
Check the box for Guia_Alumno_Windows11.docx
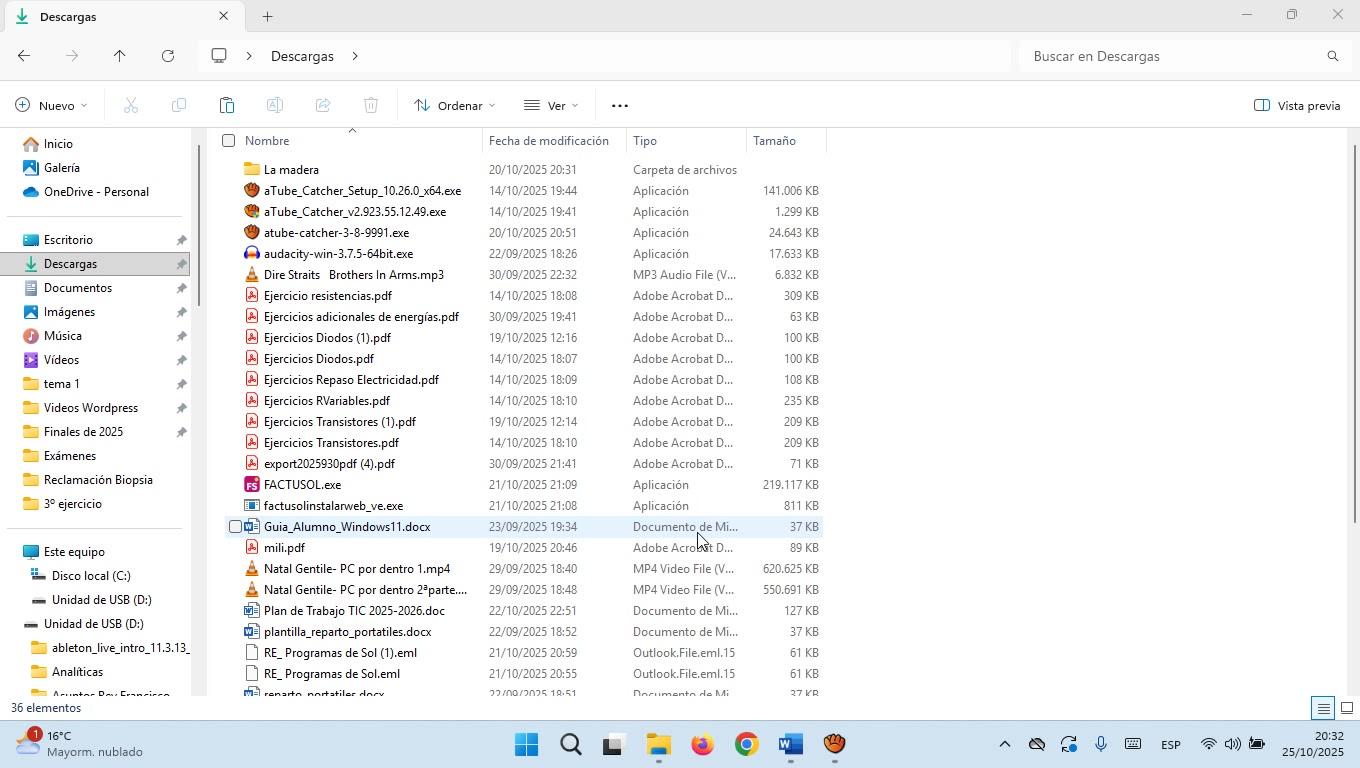tap(235, 527)
